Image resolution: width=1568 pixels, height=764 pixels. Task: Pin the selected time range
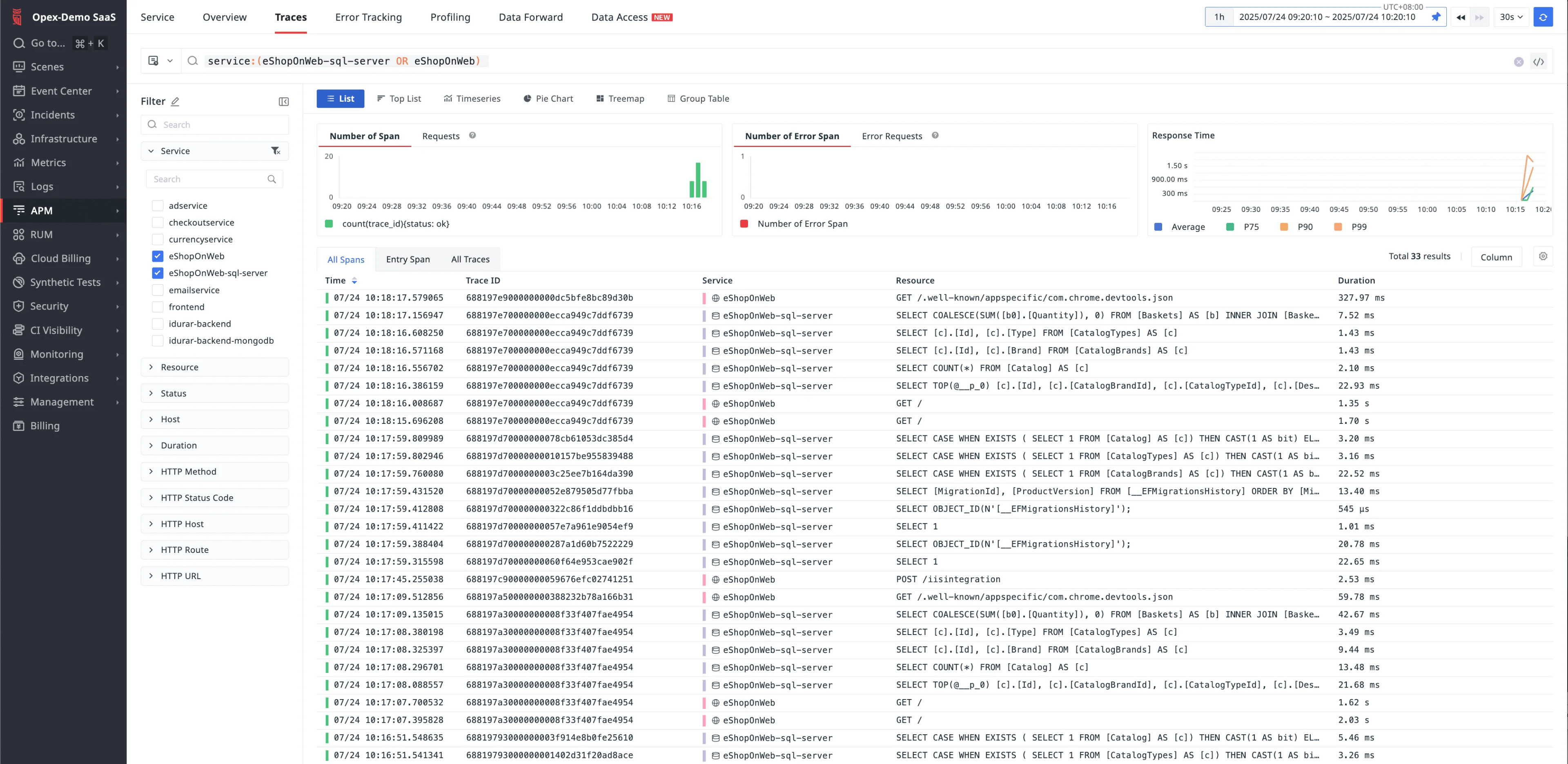(x=1436, y=17)
